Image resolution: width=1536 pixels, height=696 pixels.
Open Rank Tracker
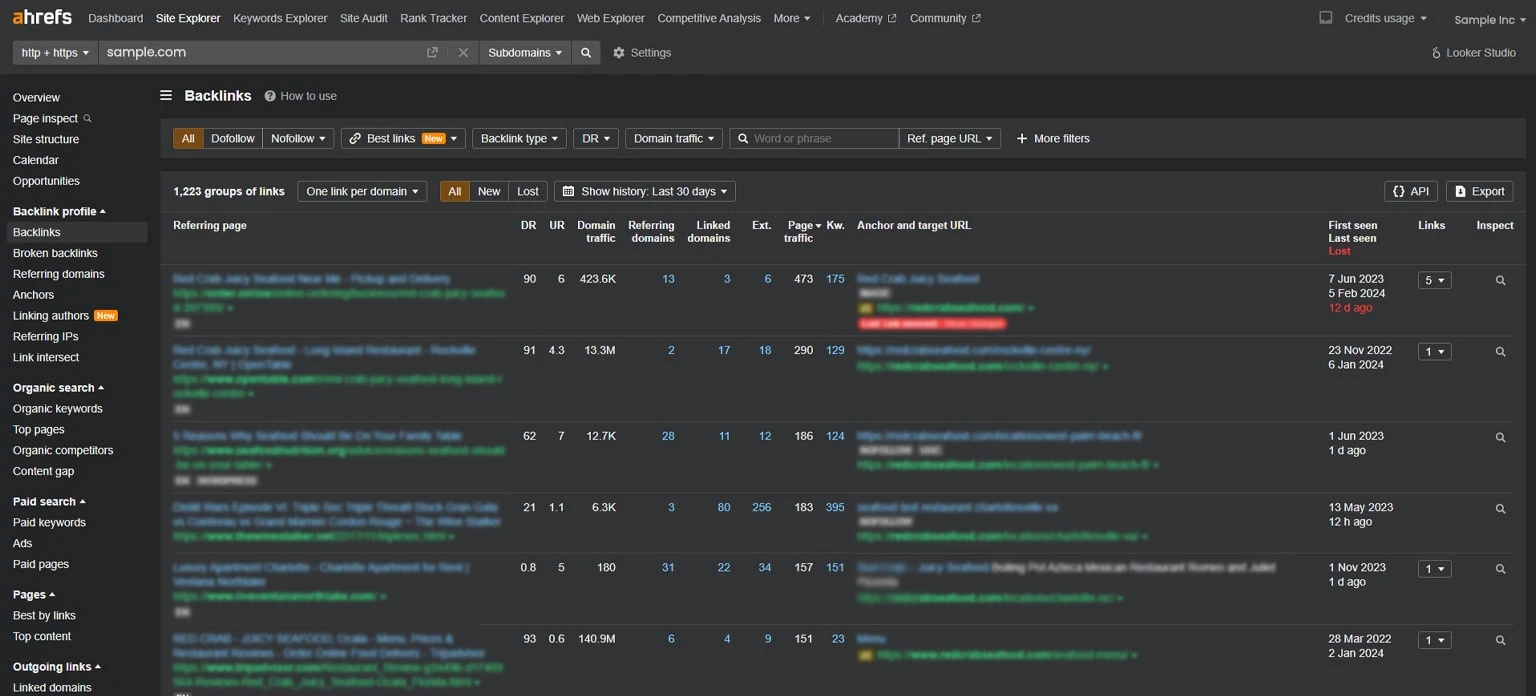[x=433, y=18]
